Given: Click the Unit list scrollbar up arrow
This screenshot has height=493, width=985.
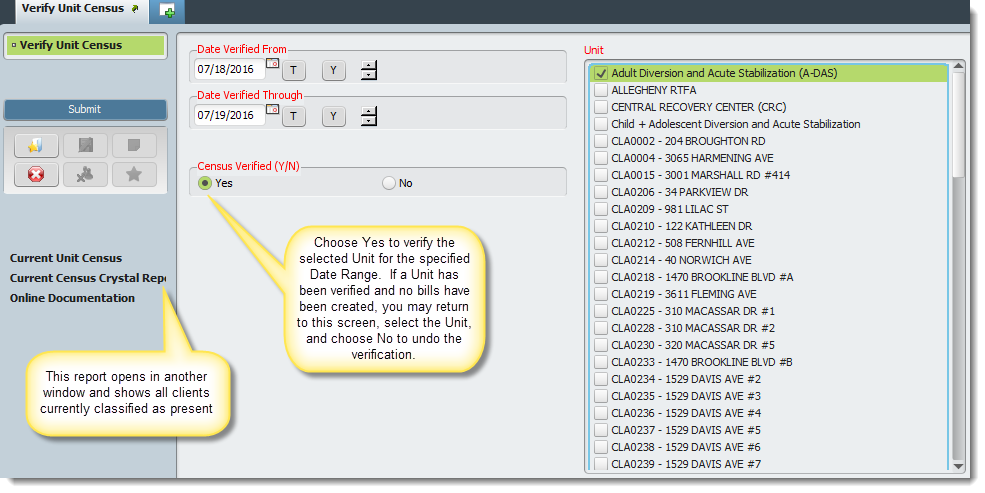Looking at the screenshot, I should [x=958, y=65].
